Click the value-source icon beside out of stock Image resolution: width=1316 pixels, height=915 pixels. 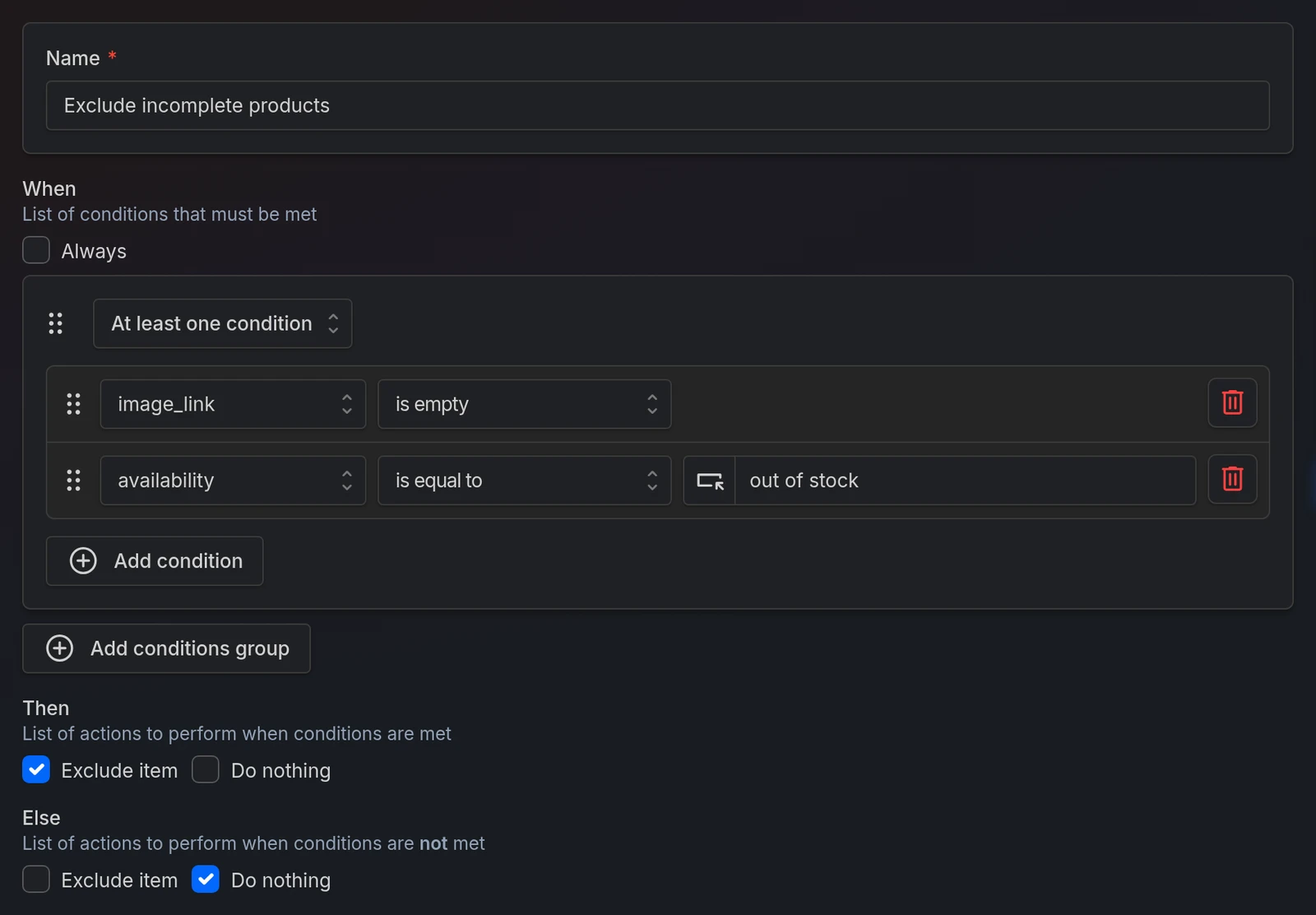click(710, 481)
